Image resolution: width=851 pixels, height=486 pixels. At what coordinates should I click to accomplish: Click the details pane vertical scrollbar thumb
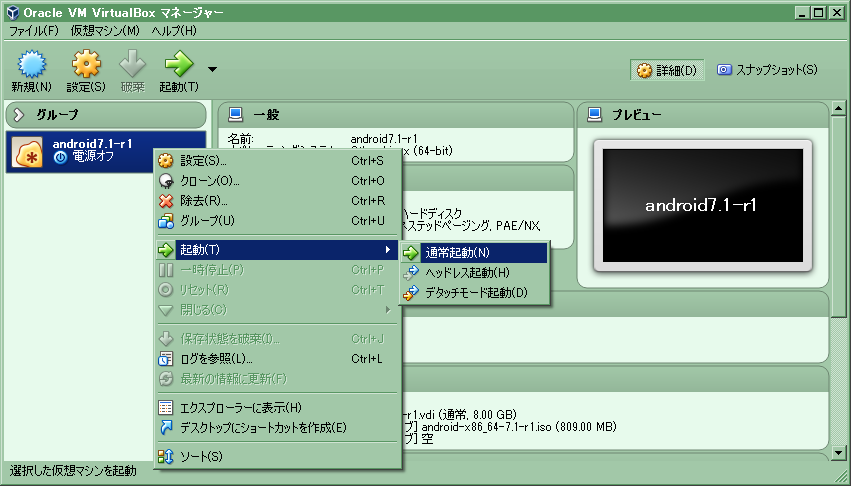[x=838, y=216]
